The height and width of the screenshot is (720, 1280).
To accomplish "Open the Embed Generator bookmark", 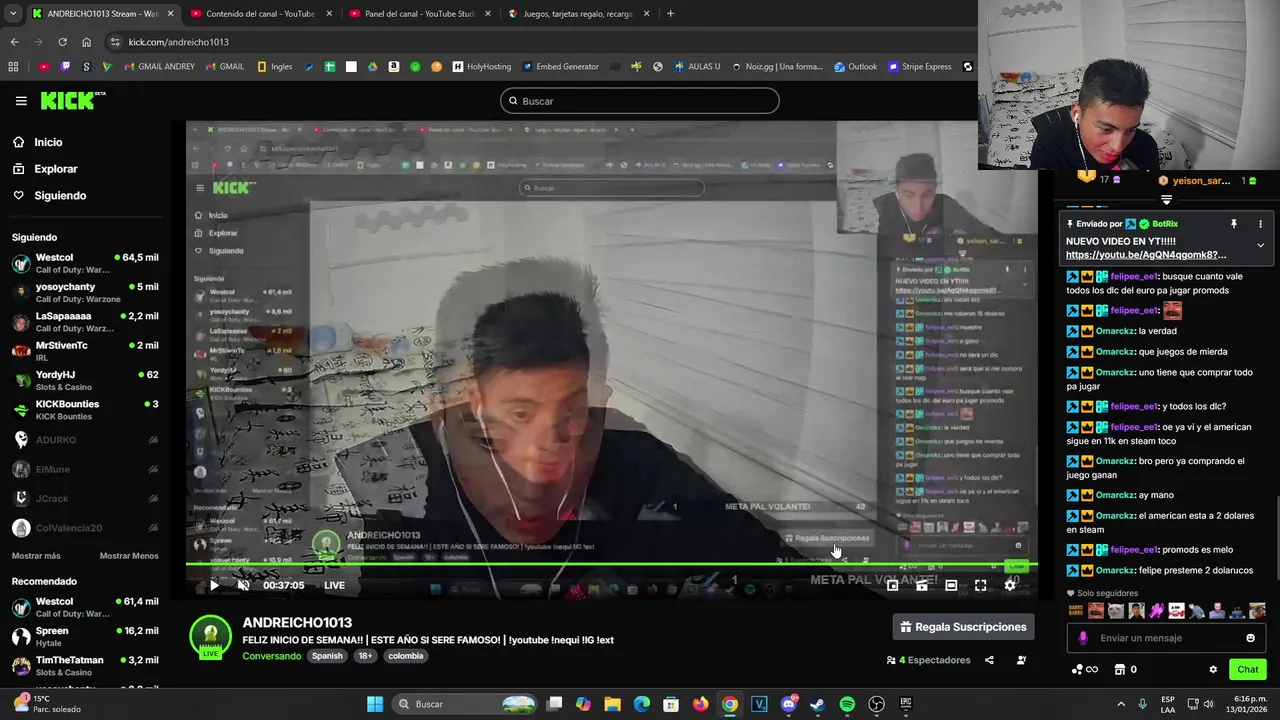I will pyautogui.click(x=558, y=67).
